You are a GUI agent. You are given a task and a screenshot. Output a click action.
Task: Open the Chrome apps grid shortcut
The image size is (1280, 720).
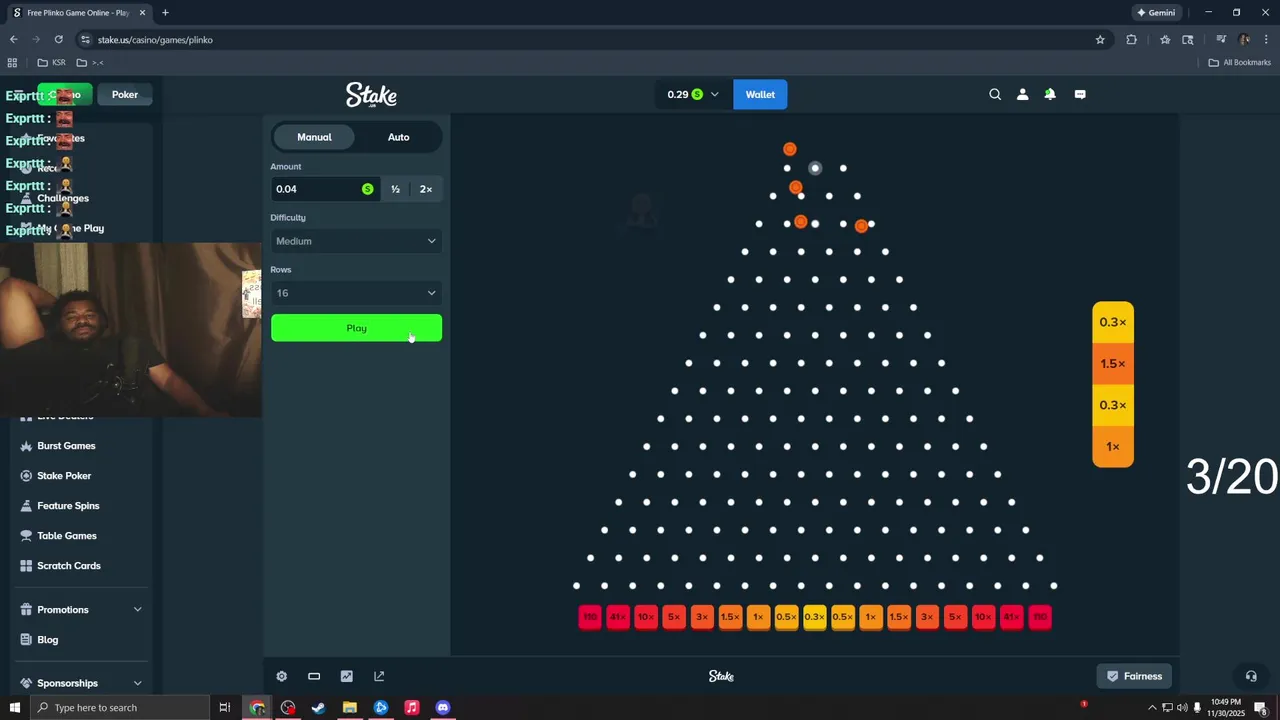pyautogui.click(x=12, y=62)
